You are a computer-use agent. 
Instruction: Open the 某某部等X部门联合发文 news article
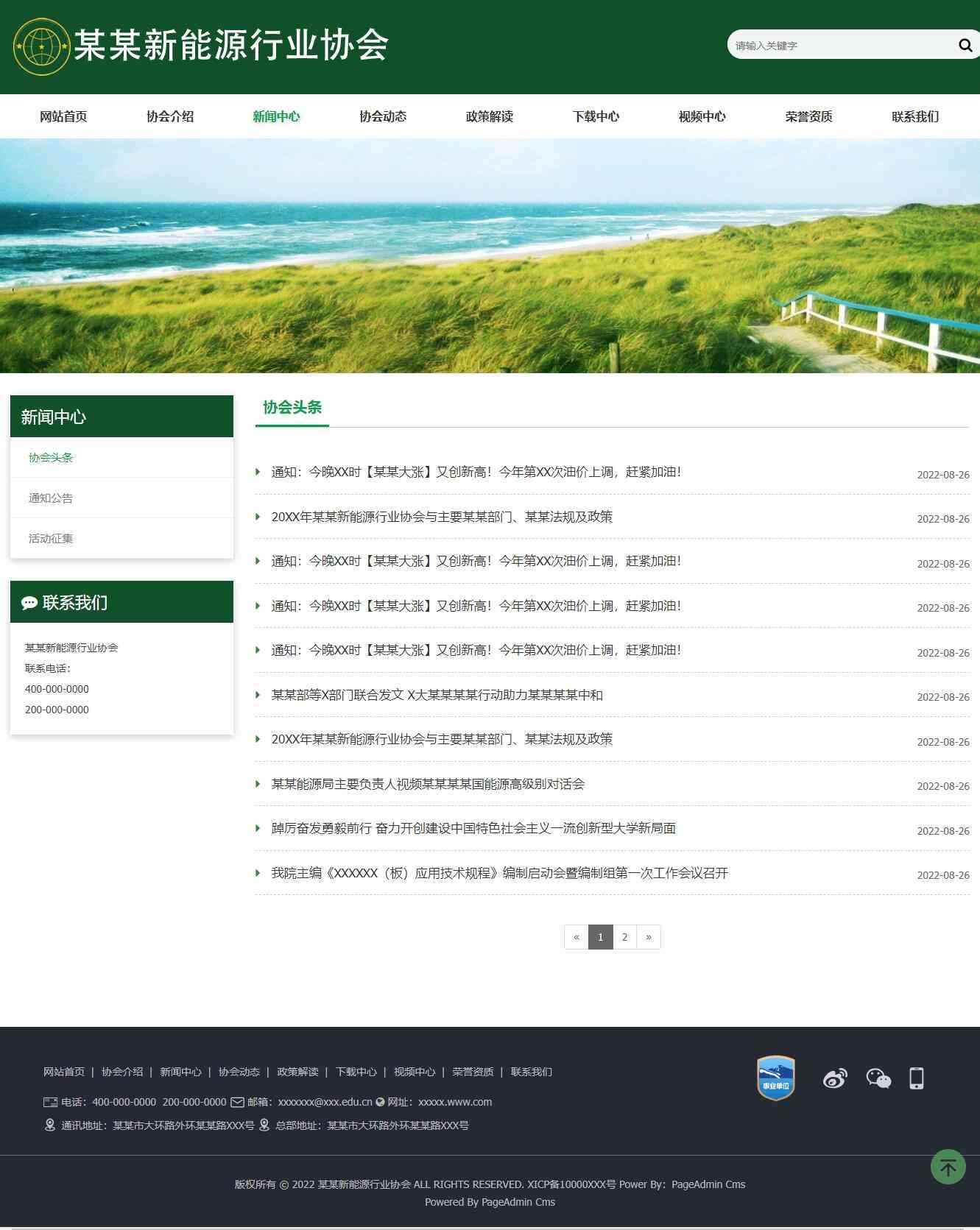(437, 695)
